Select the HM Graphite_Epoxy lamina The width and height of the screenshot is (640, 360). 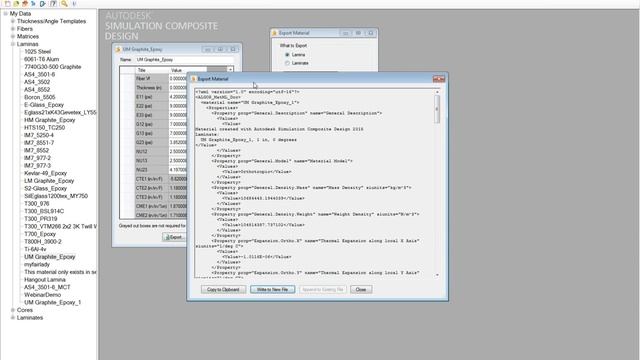pyautogui.click(x=50, y=120)
